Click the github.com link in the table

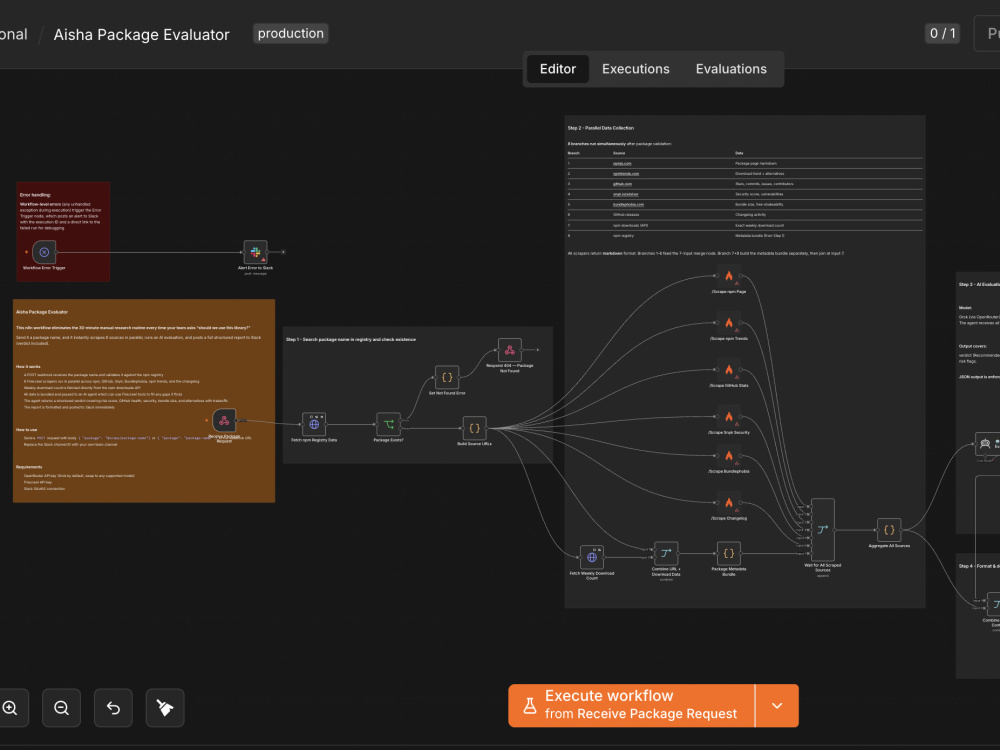point(622,184)
